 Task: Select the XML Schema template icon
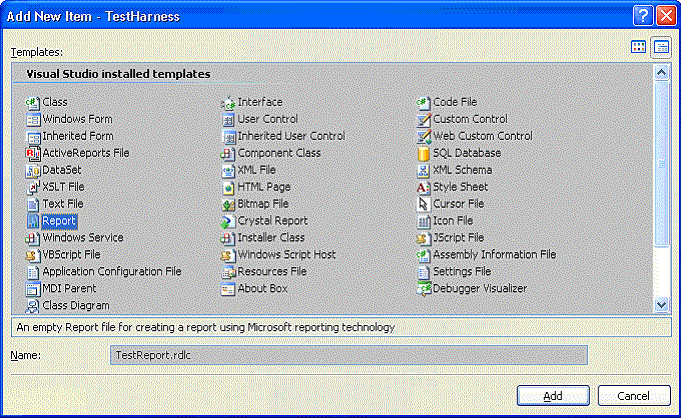click(423, 170)
